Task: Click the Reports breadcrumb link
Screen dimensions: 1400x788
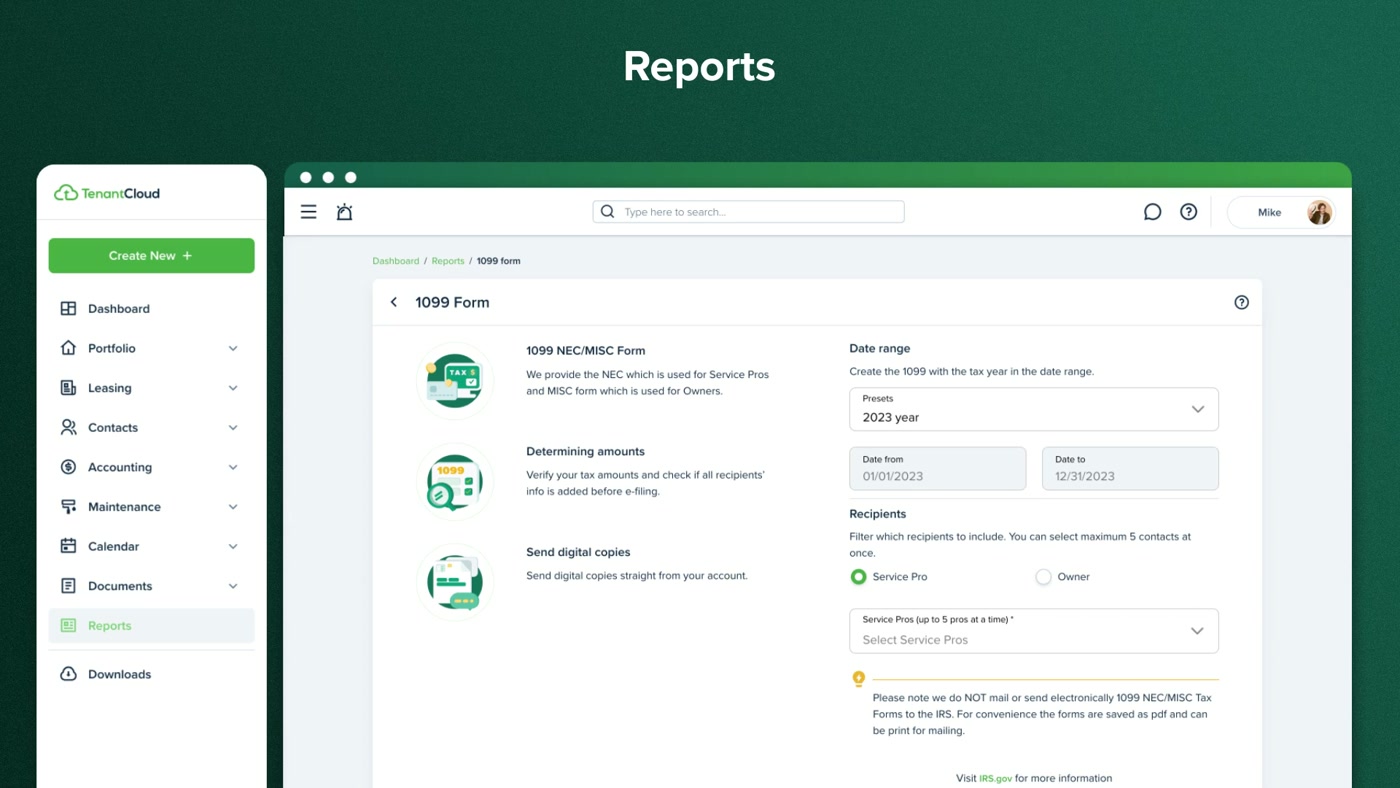Action: (448, 261)
